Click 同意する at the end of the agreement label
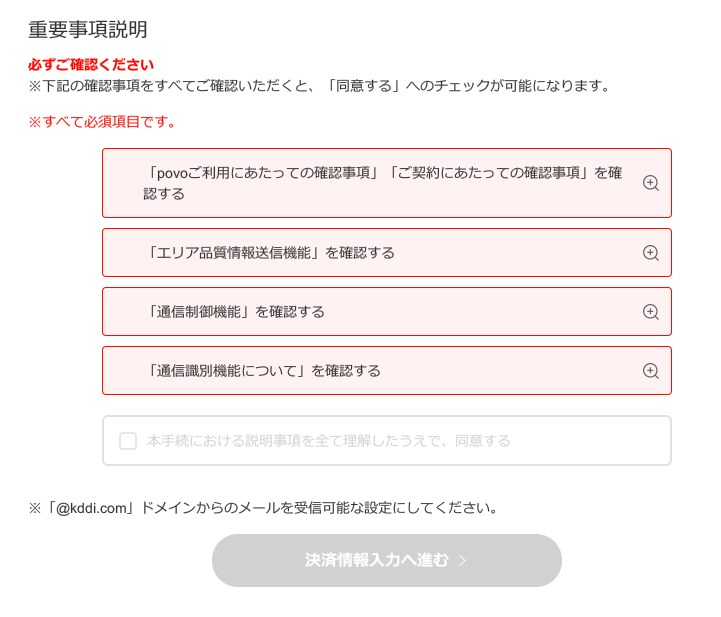This screenshot has width=721, height=617. (483, 440)
